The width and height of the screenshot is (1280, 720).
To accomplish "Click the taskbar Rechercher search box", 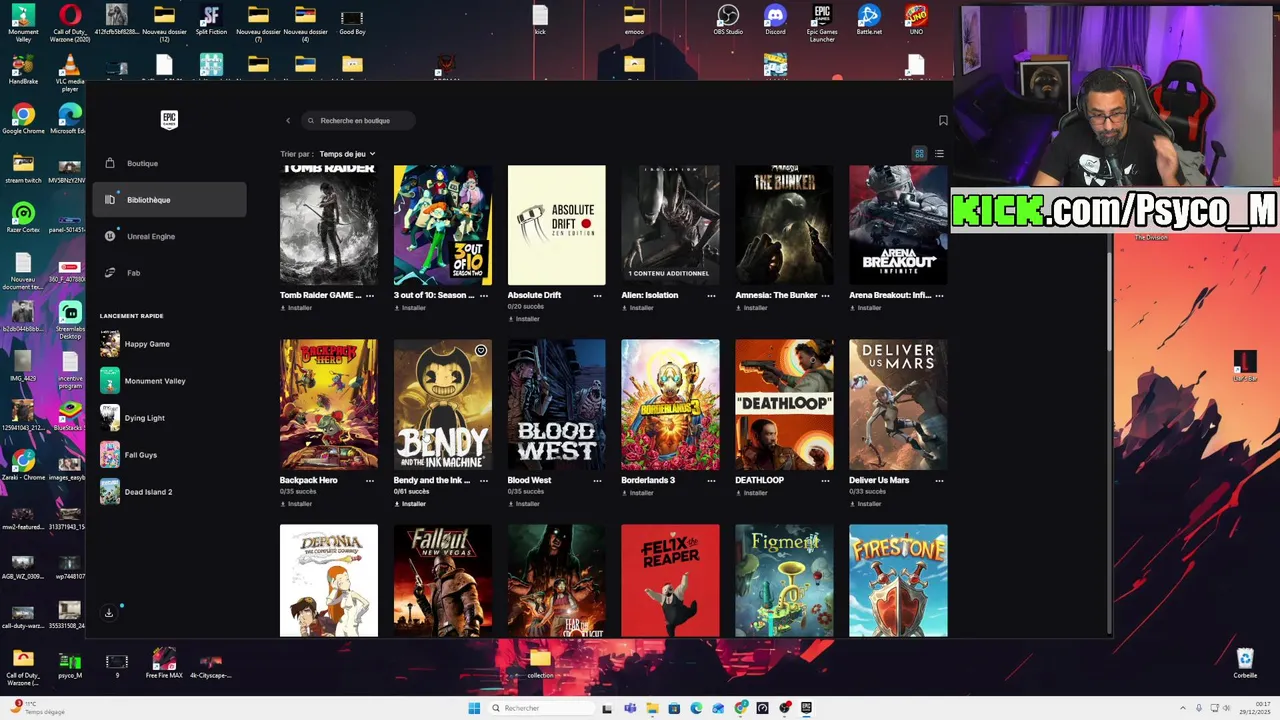I will [541, 708].
